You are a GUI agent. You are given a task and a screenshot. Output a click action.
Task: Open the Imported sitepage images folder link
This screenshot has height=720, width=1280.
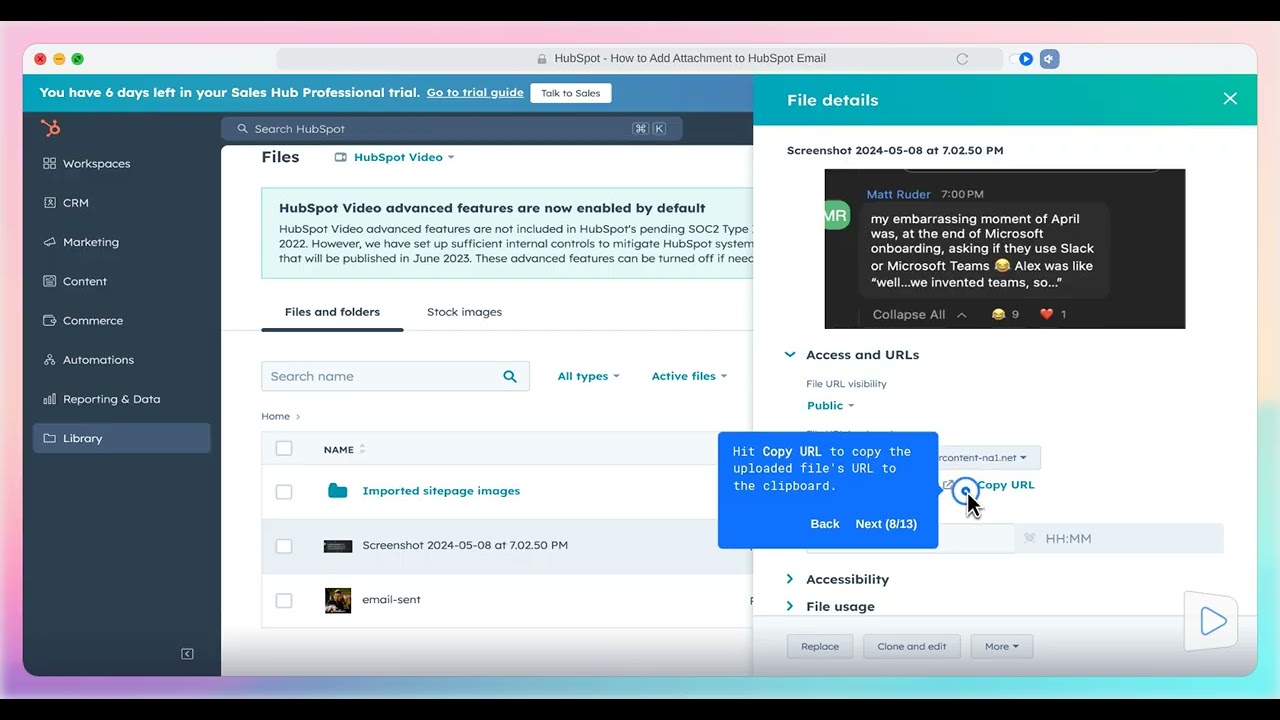(x=441, y=491)
